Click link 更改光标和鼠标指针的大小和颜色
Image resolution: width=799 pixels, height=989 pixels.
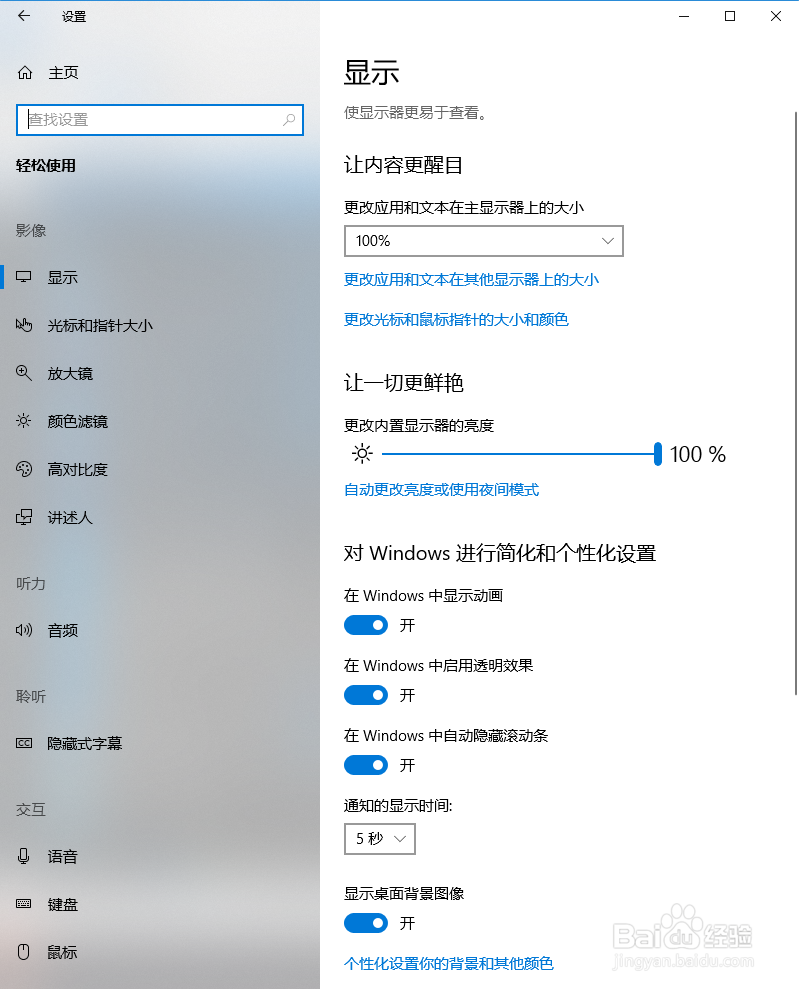click(456, 319)
